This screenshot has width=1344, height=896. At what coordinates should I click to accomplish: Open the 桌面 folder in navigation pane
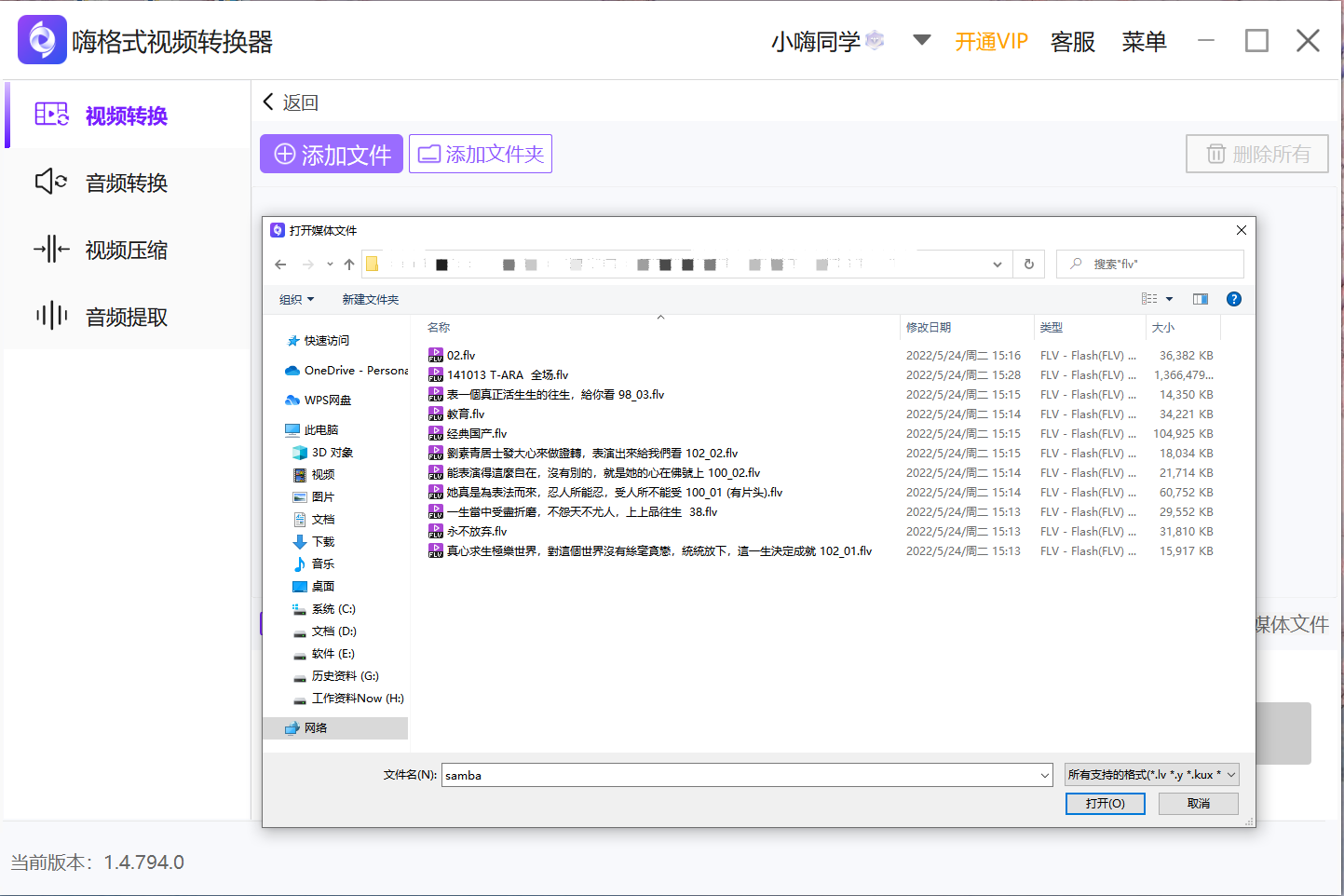point(314,587)
